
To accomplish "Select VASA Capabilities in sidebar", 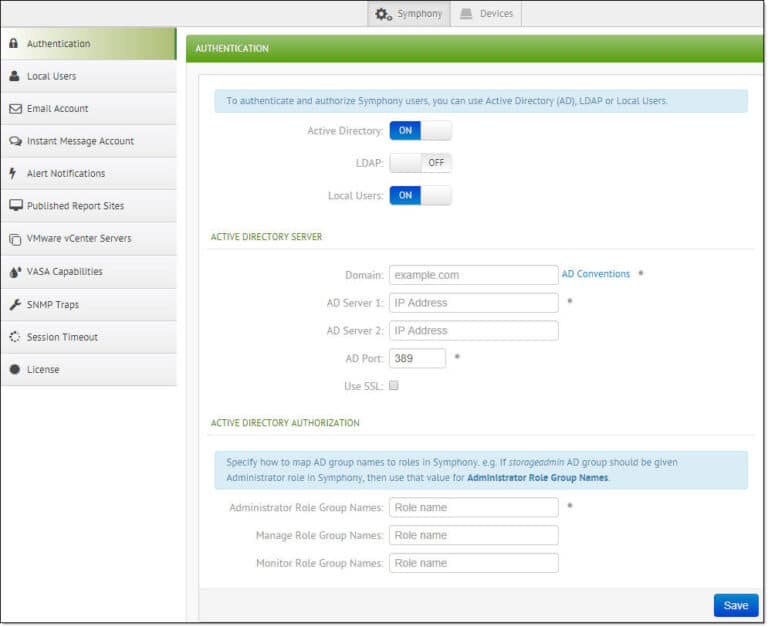I will tap(89, 271).
